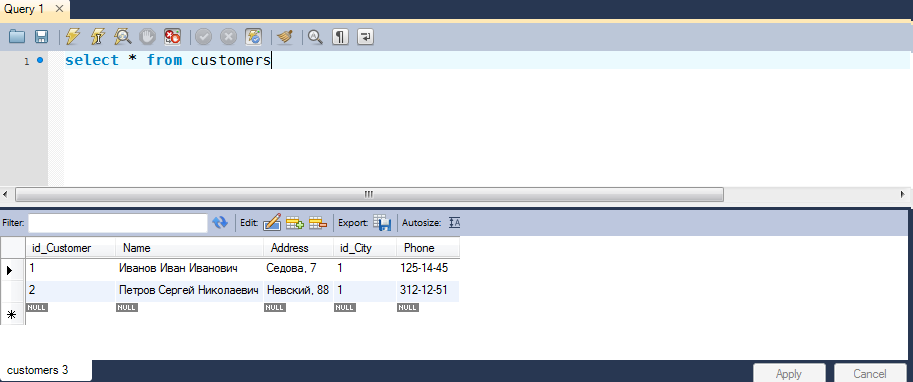The image size is (913, 382).
Task: Run Explain on the current statement
Action: (123, 37)
